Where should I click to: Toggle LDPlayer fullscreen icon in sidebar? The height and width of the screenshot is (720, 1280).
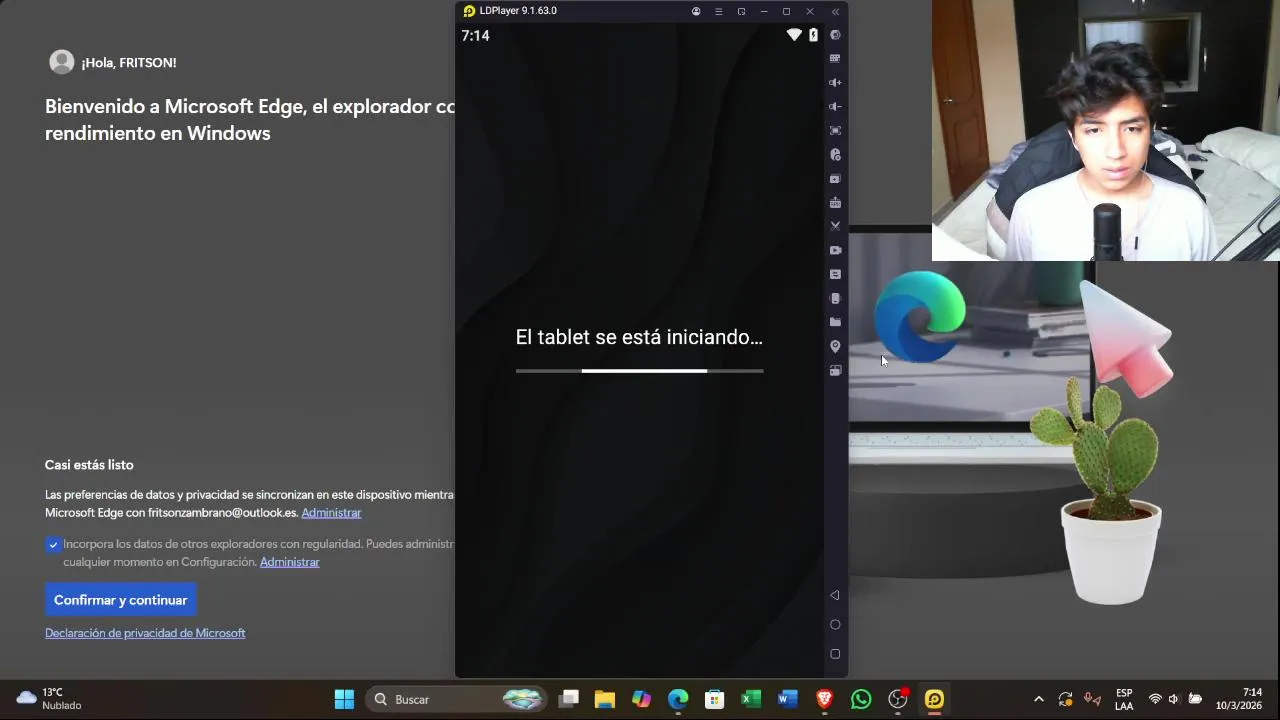(x=835, y=131)
